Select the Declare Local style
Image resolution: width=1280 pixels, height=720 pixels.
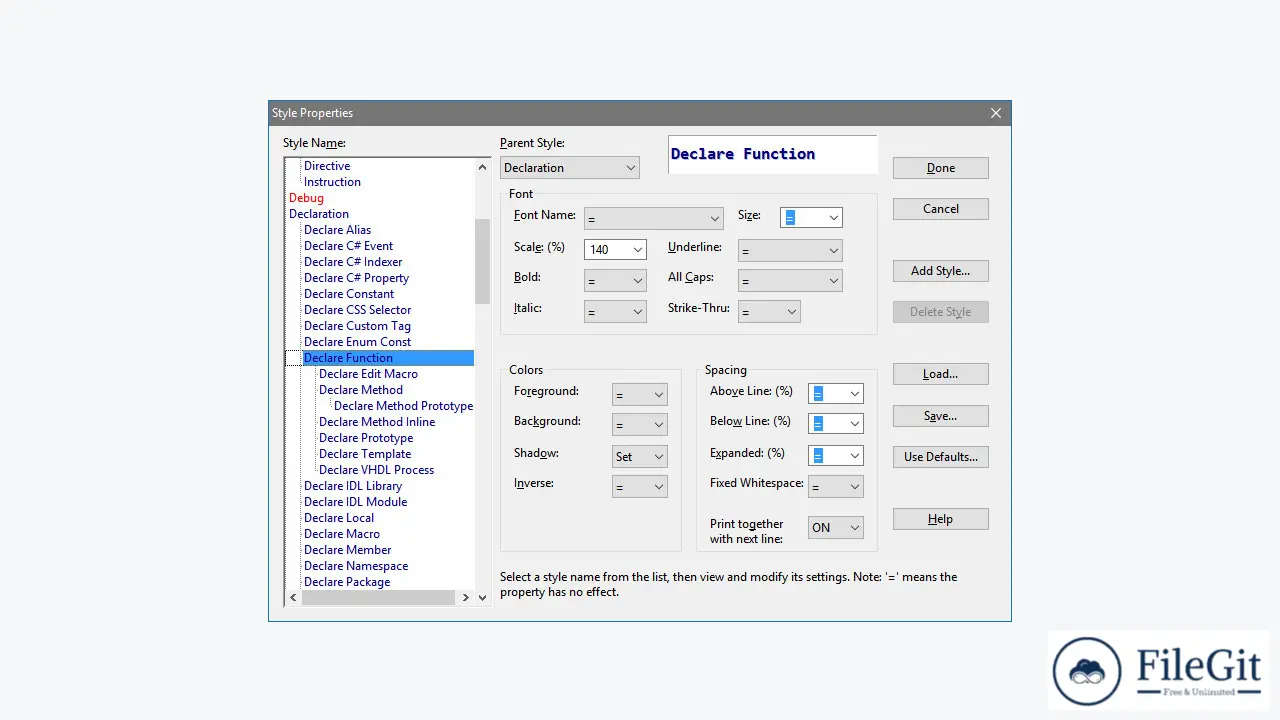339,518
